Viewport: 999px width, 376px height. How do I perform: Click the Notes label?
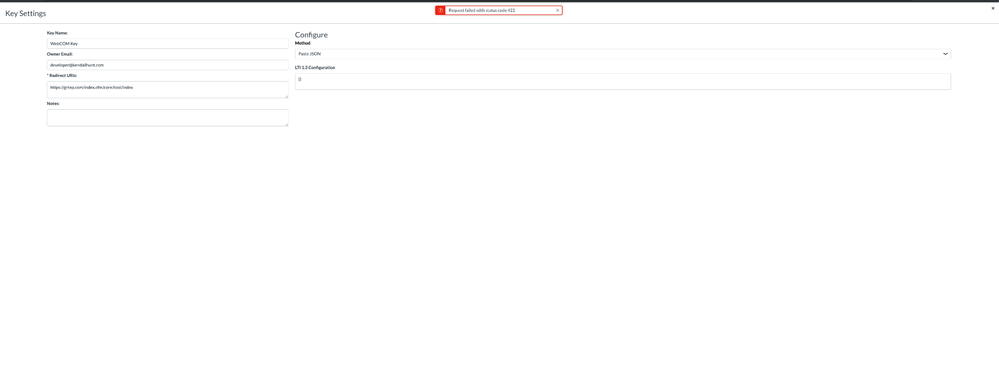pyautogui.click(x=53, y=103)
